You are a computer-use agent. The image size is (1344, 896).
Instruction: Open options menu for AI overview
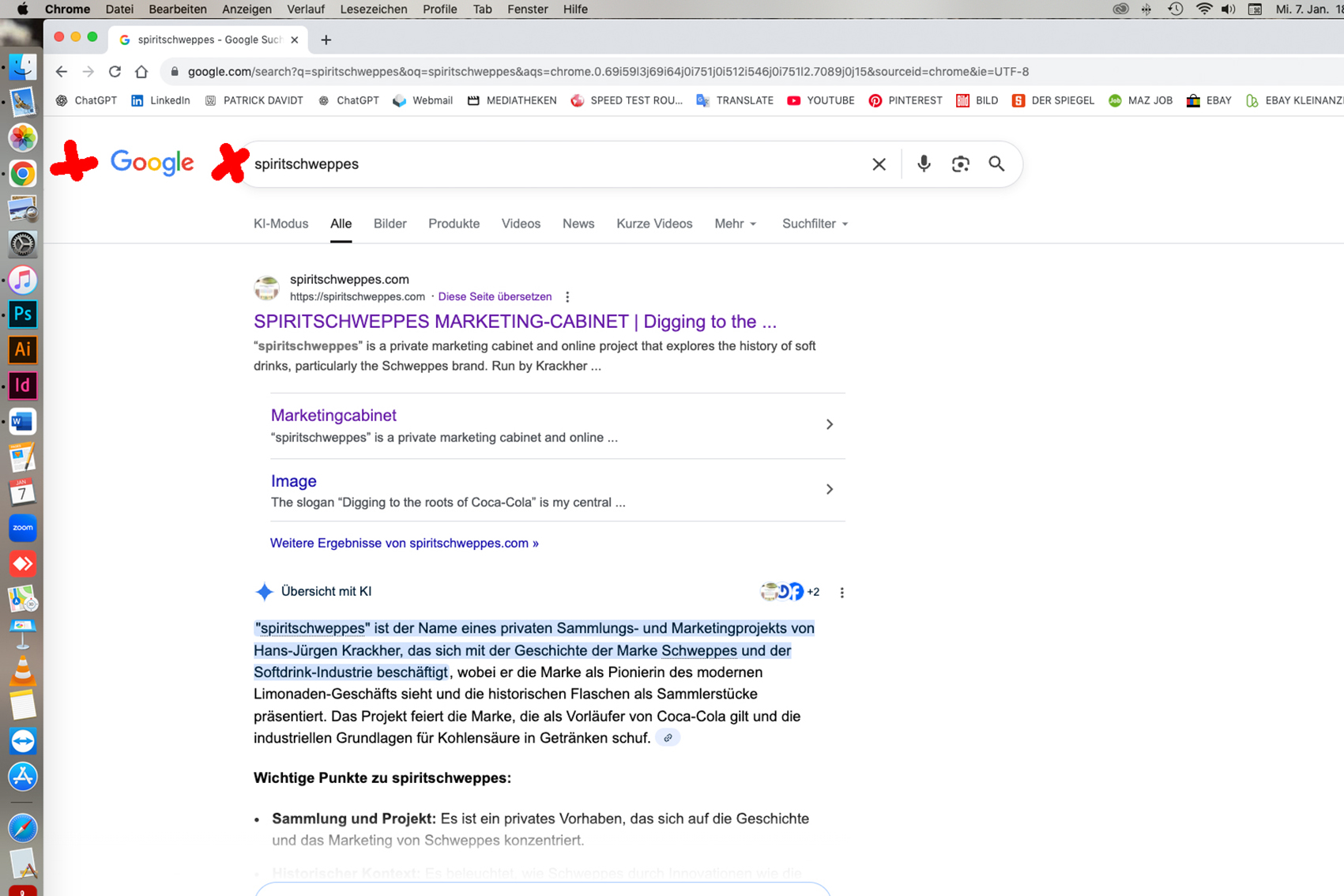coord(841,593)
